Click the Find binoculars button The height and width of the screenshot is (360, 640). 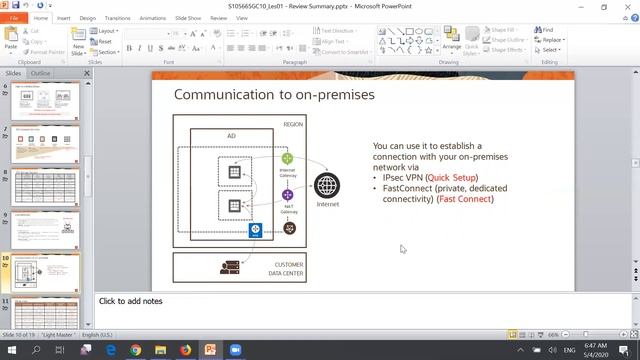[544, 30]
